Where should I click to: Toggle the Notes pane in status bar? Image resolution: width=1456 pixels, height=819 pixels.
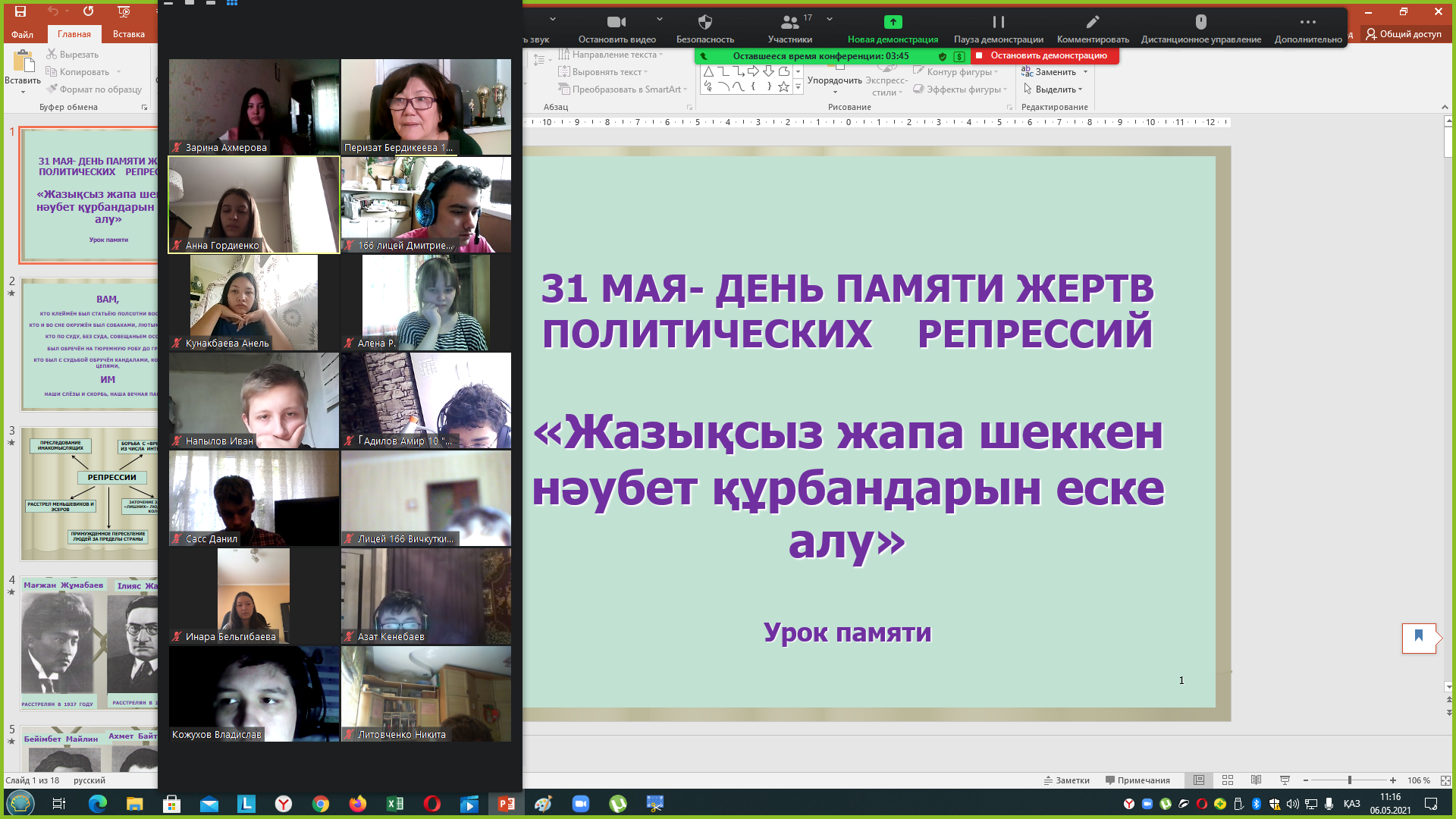pos(1067,780)
